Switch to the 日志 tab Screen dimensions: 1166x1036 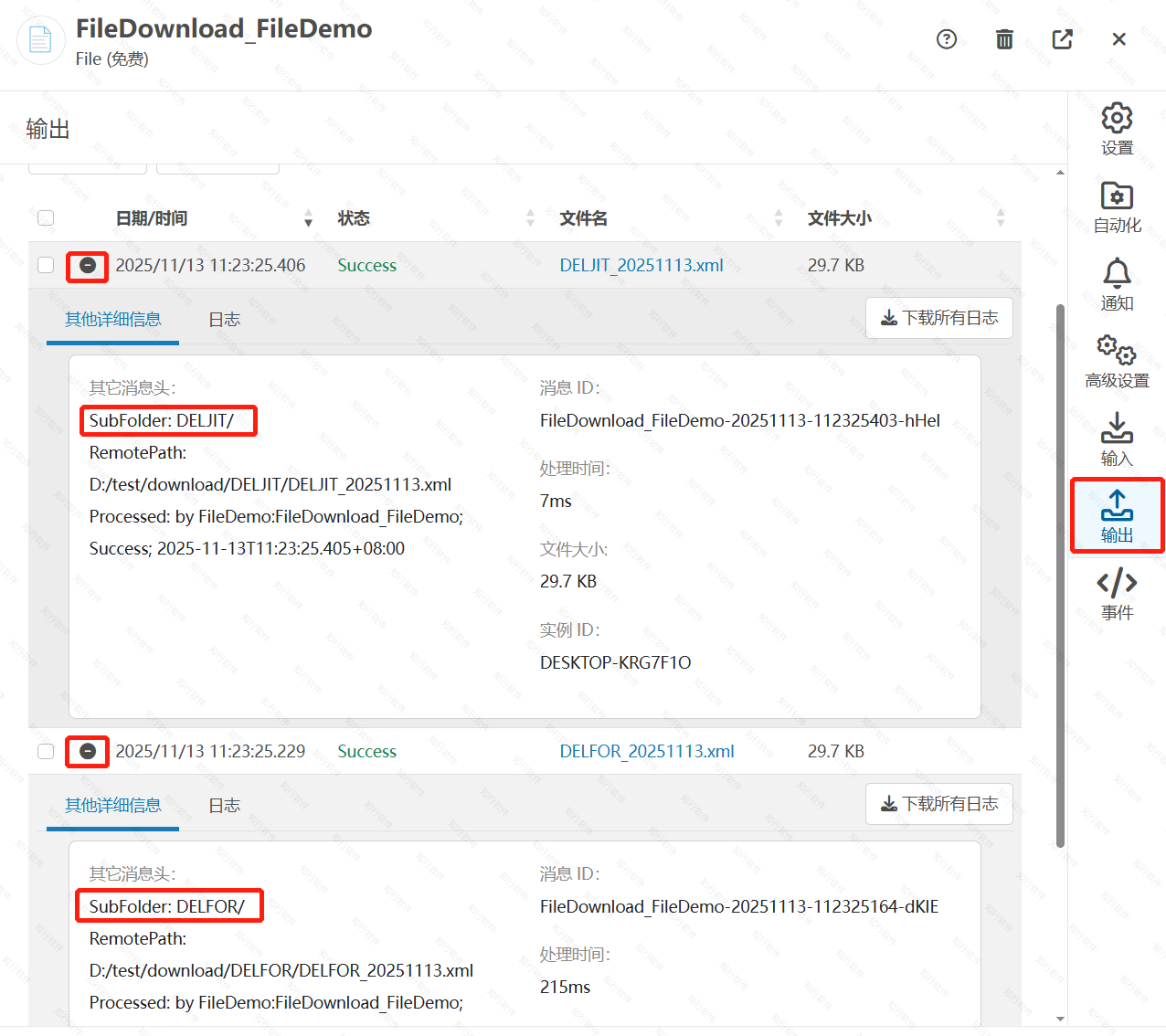click(224, 319)
